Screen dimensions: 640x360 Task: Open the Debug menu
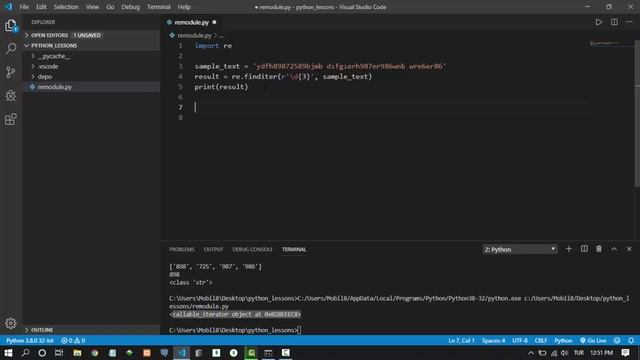(x=131, y=7)
